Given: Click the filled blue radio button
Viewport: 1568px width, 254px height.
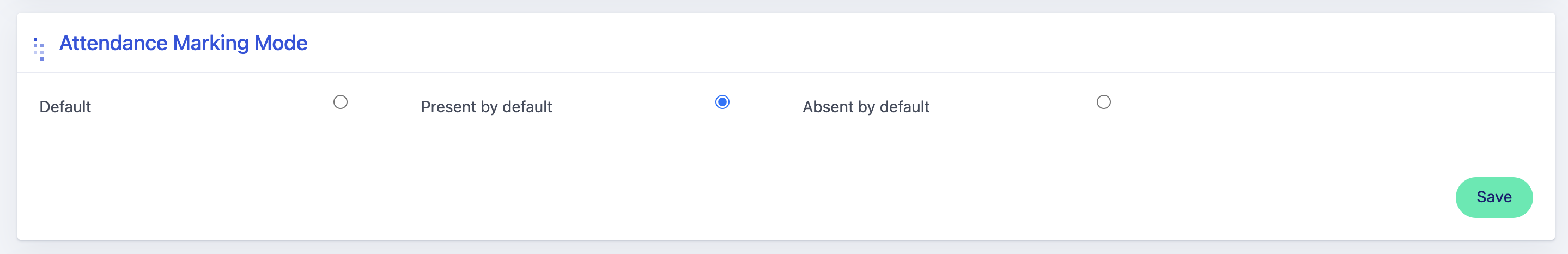Looking at the screenshot, I should coord(722,102).
